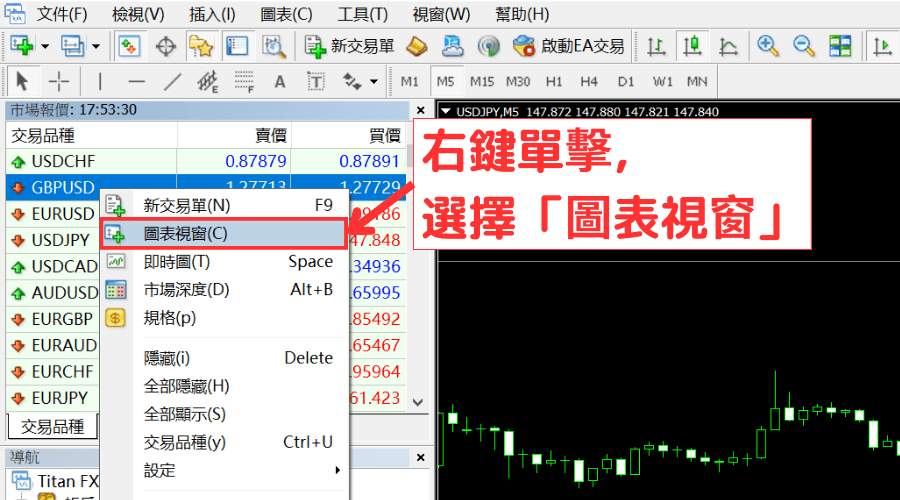This screenshot has width=900, height=500.
Task: Toggle the Navigator star folder icon
Action: click(x=201, y=46)
